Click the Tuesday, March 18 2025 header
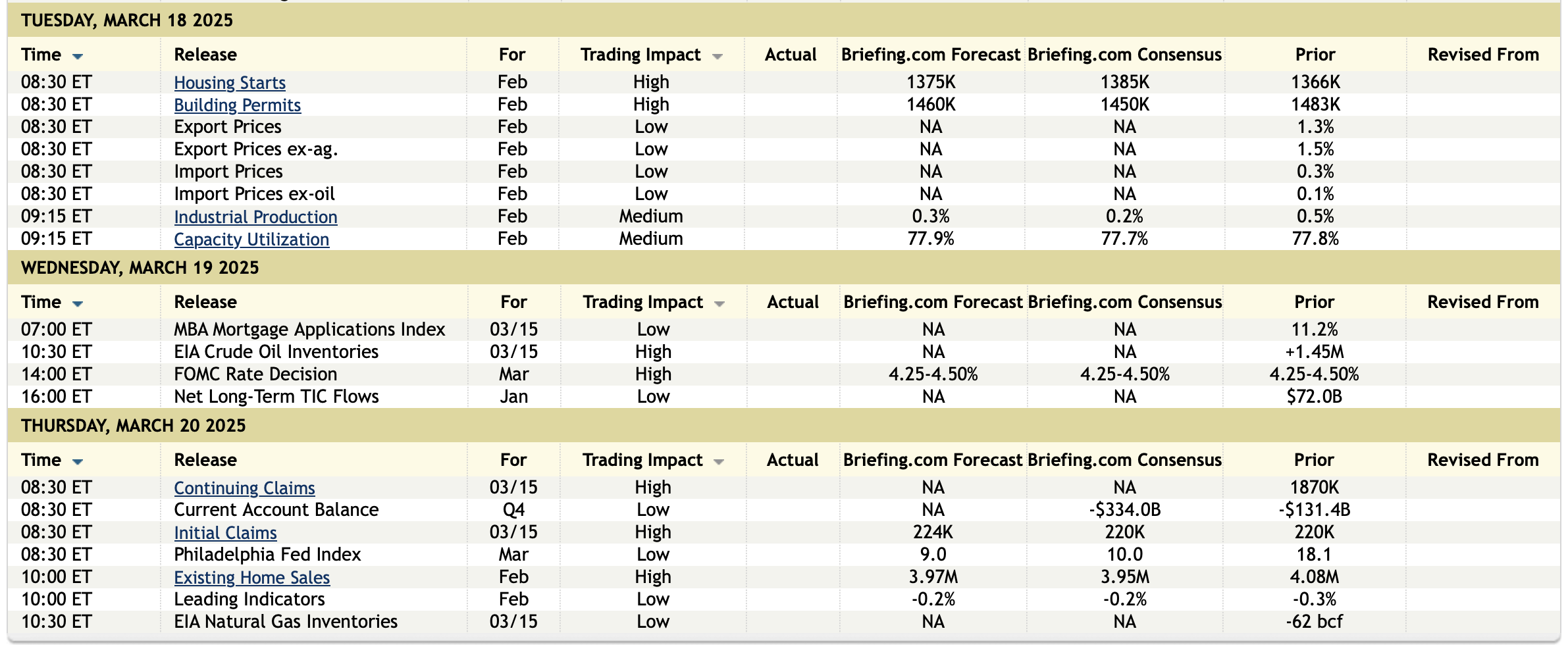Image resolution: width=1568 pixels, height=662 pixels. point(127,20)
